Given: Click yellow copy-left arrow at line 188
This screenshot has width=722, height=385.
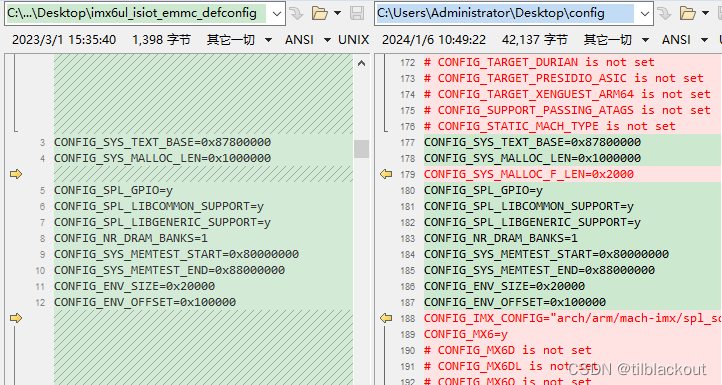Looking at the screenshot, I should coord(386,318).
